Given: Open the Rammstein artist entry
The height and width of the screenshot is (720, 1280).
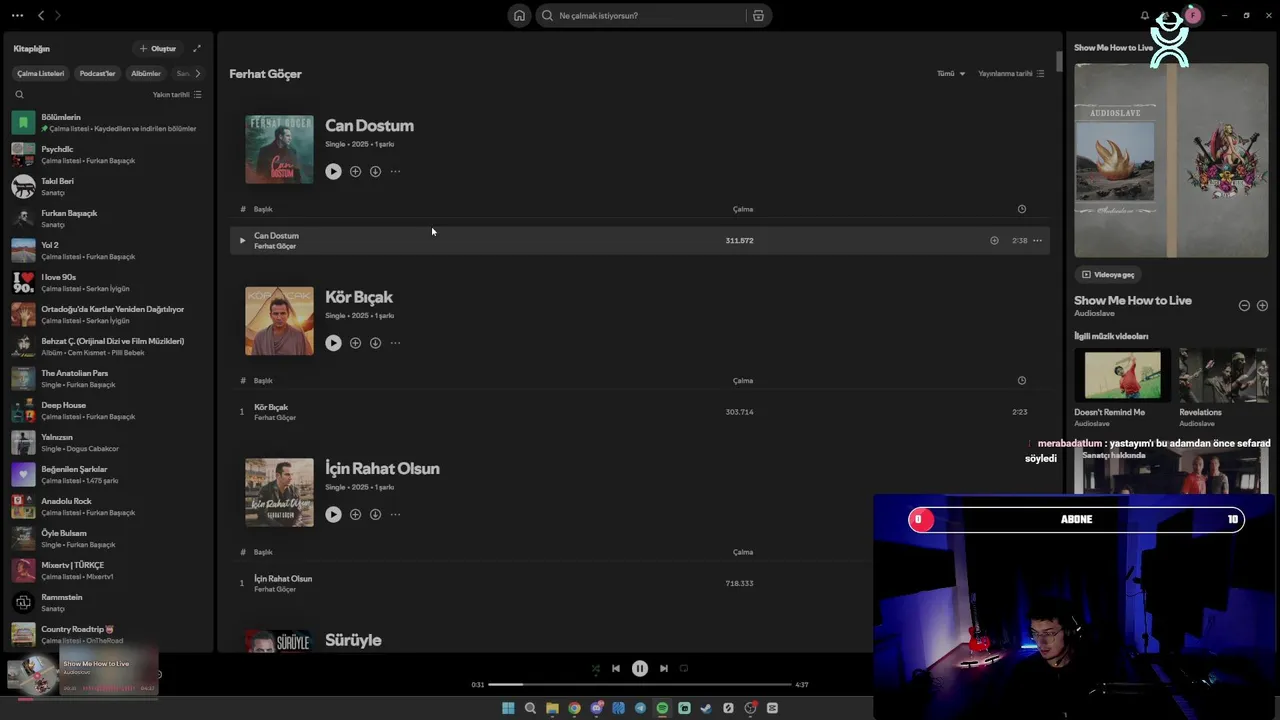Looking at the screenshot, I should pos(108,603).
